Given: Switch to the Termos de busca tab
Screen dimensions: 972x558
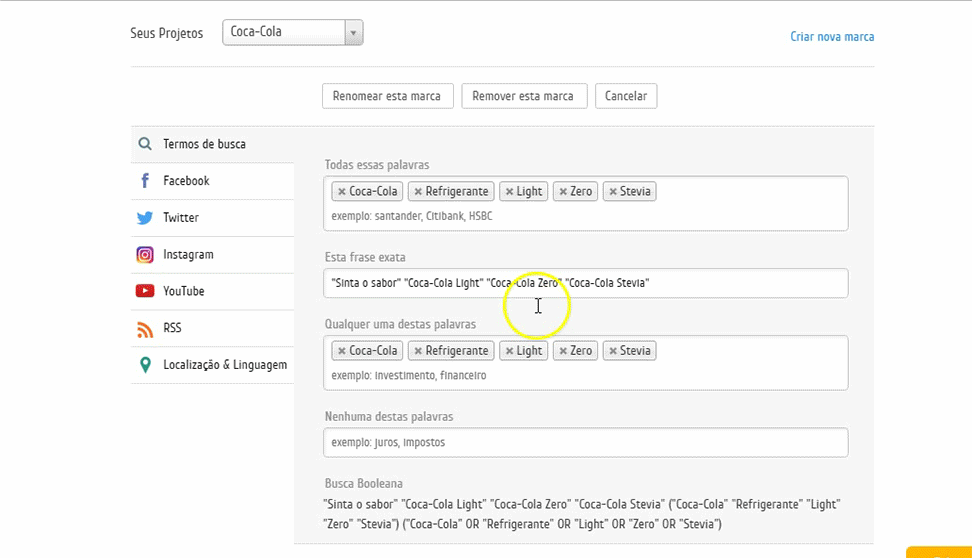Looking at the screenshot, I should pos(204,144).
